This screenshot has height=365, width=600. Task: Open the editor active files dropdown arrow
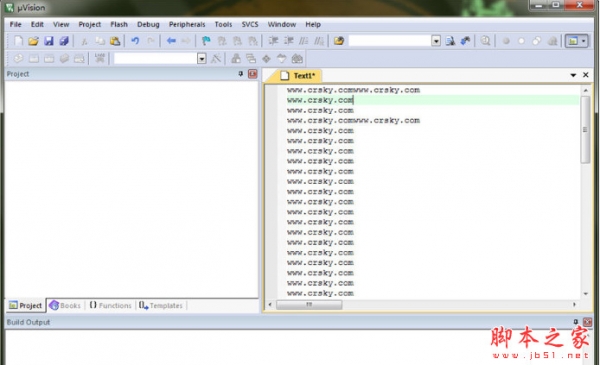pos(573,75)
